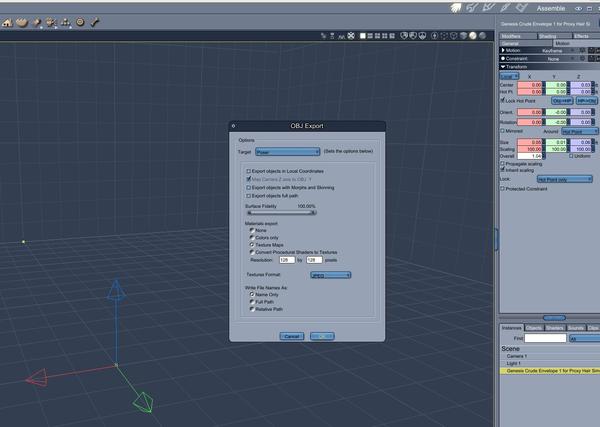Open the Shaders tab in scene panel

click(x=554, y=328)
